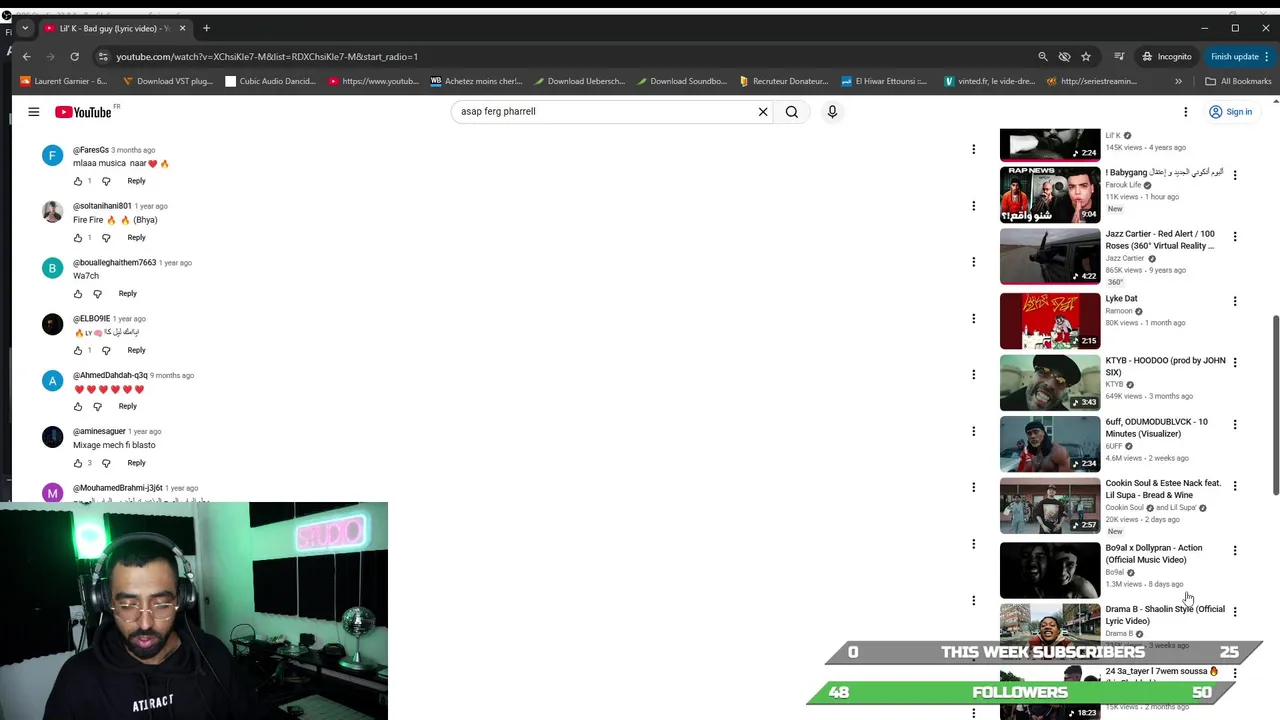Open options menu for @AhmedDahdah-q3q comment

[x=973, y=375]
